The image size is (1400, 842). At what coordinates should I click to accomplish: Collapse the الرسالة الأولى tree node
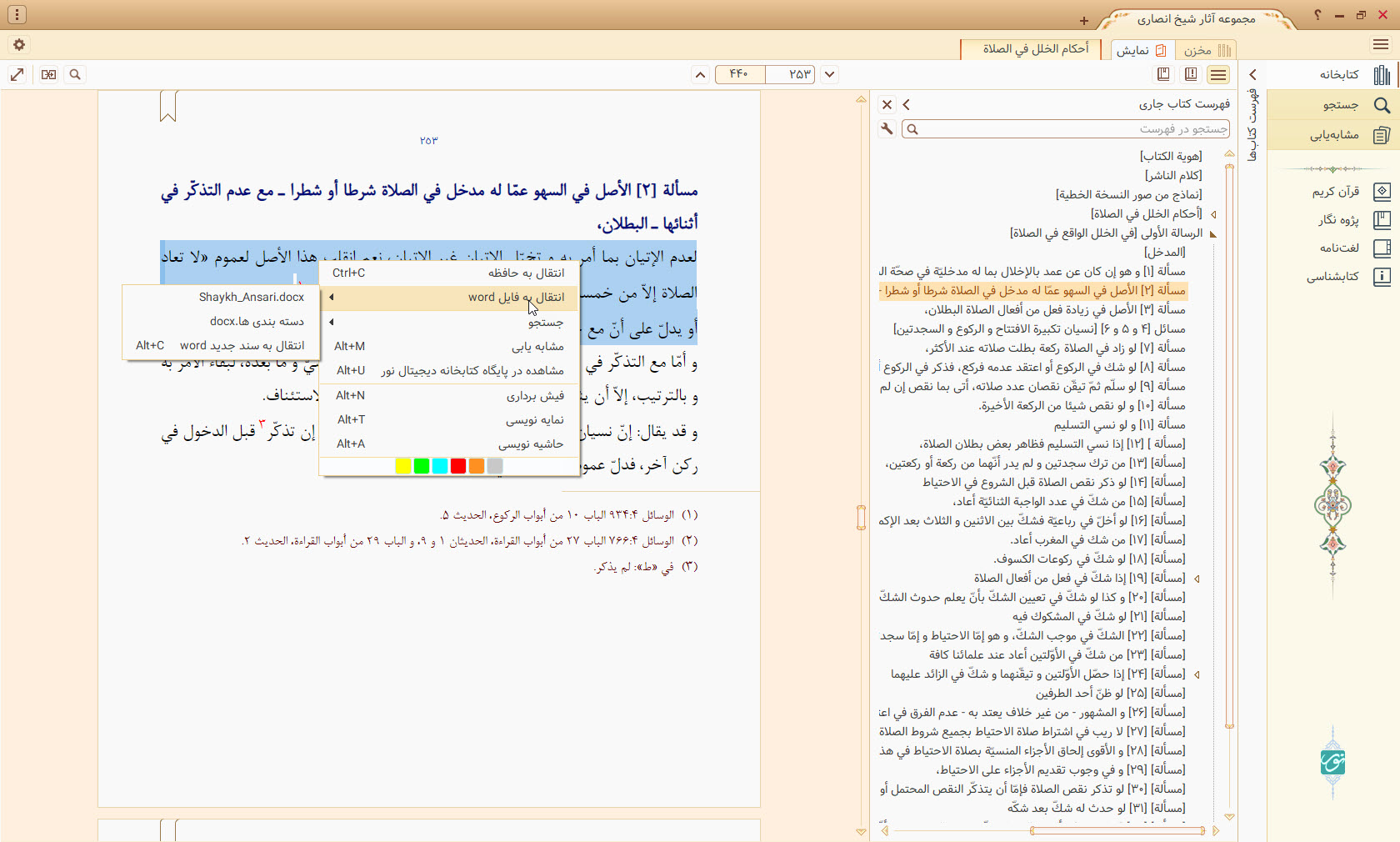(x=1213, y=233)
